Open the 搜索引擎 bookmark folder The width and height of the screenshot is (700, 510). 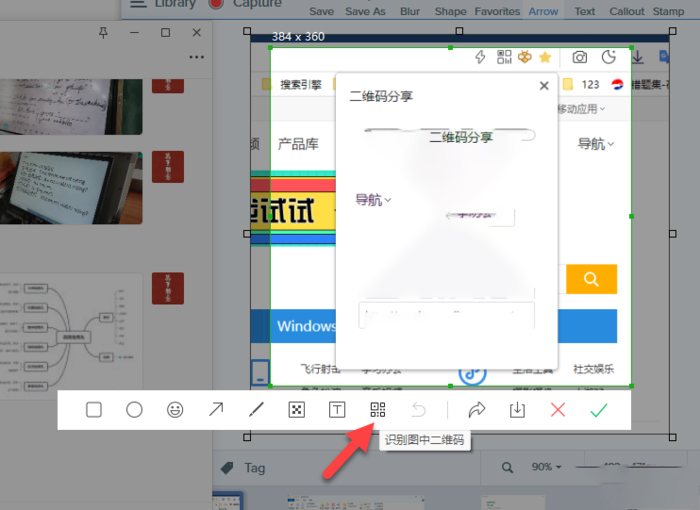[292, 84]
